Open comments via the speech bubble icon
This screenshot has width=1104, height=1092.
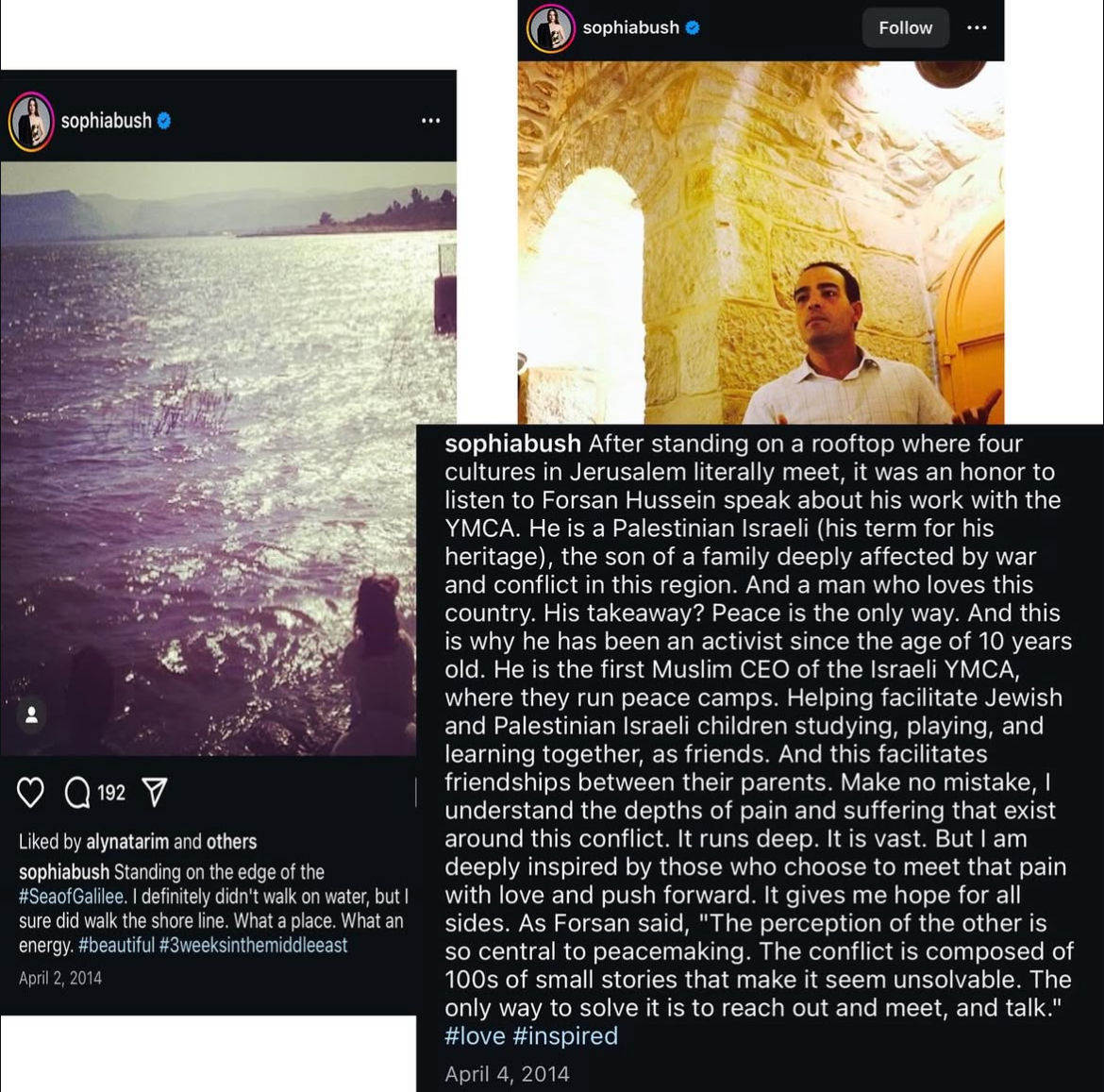pyautogui.click(x=77, y=793)
